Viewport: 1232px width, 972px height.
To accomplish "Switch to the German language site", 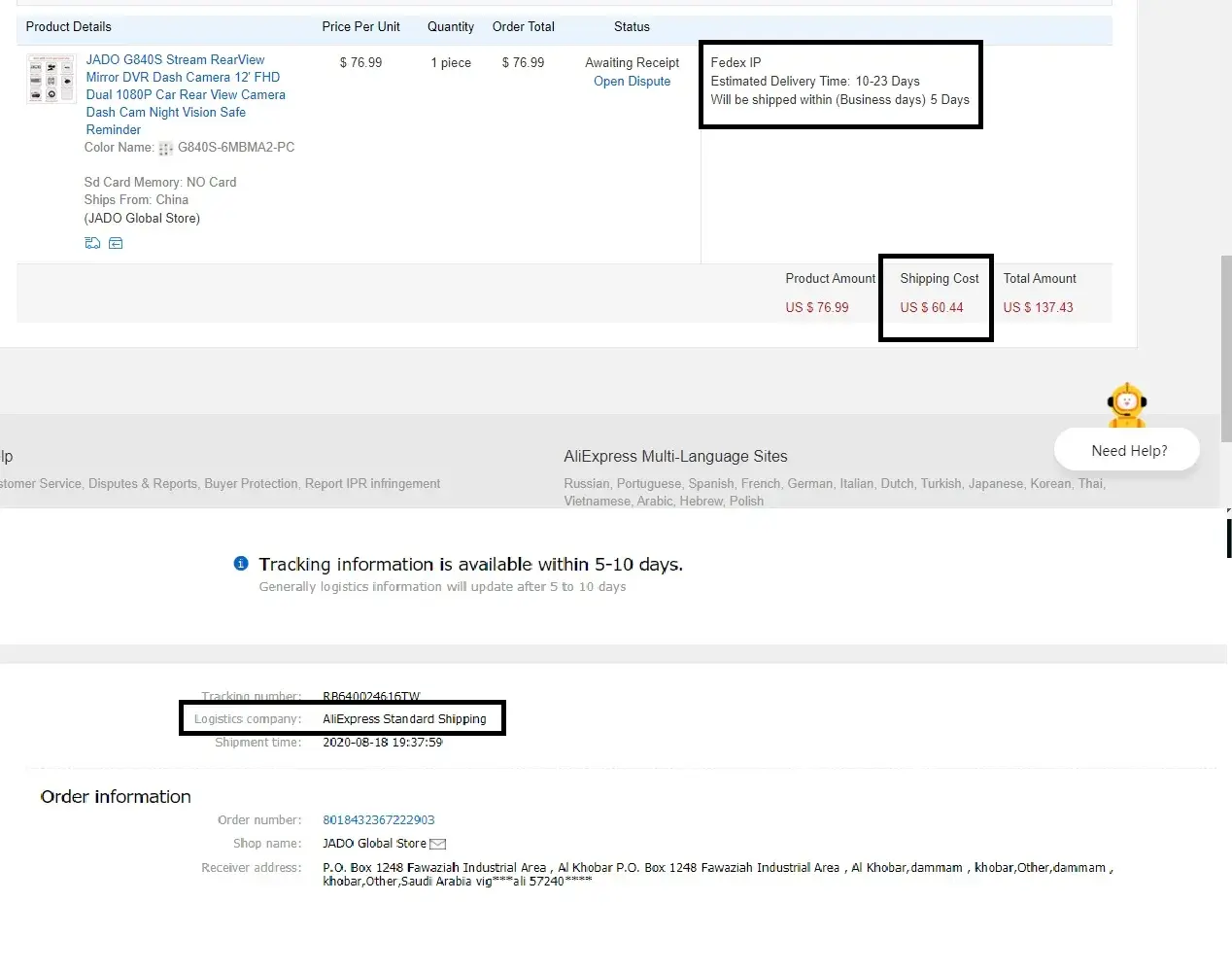I will click(810, 483).
